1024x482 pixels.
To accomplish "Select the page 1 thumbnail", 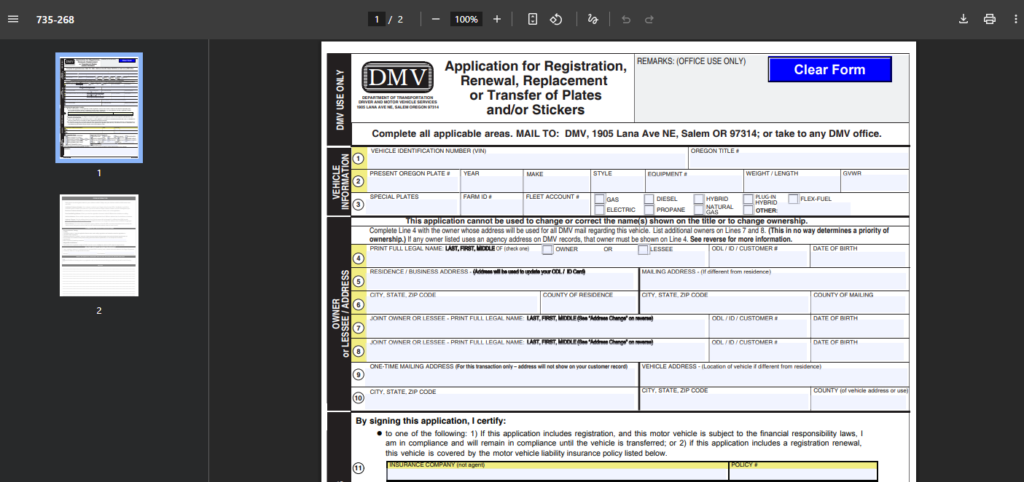I will 99,107.
